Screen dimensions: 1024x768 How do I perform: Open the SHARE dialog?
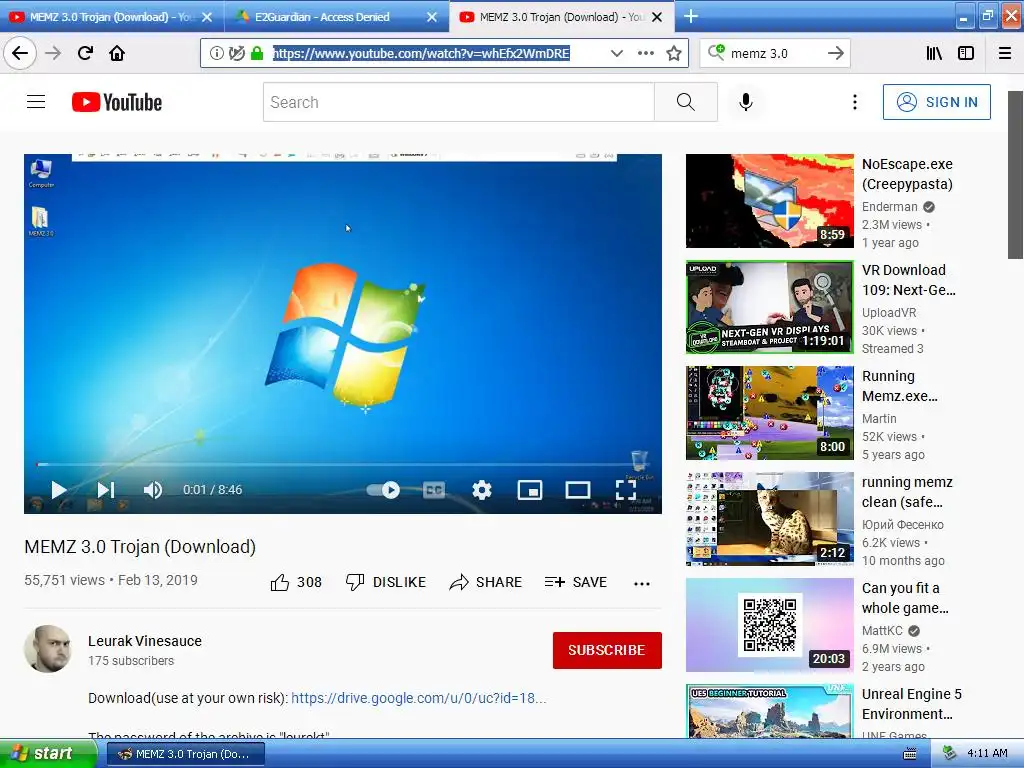(x=485, y=582)
